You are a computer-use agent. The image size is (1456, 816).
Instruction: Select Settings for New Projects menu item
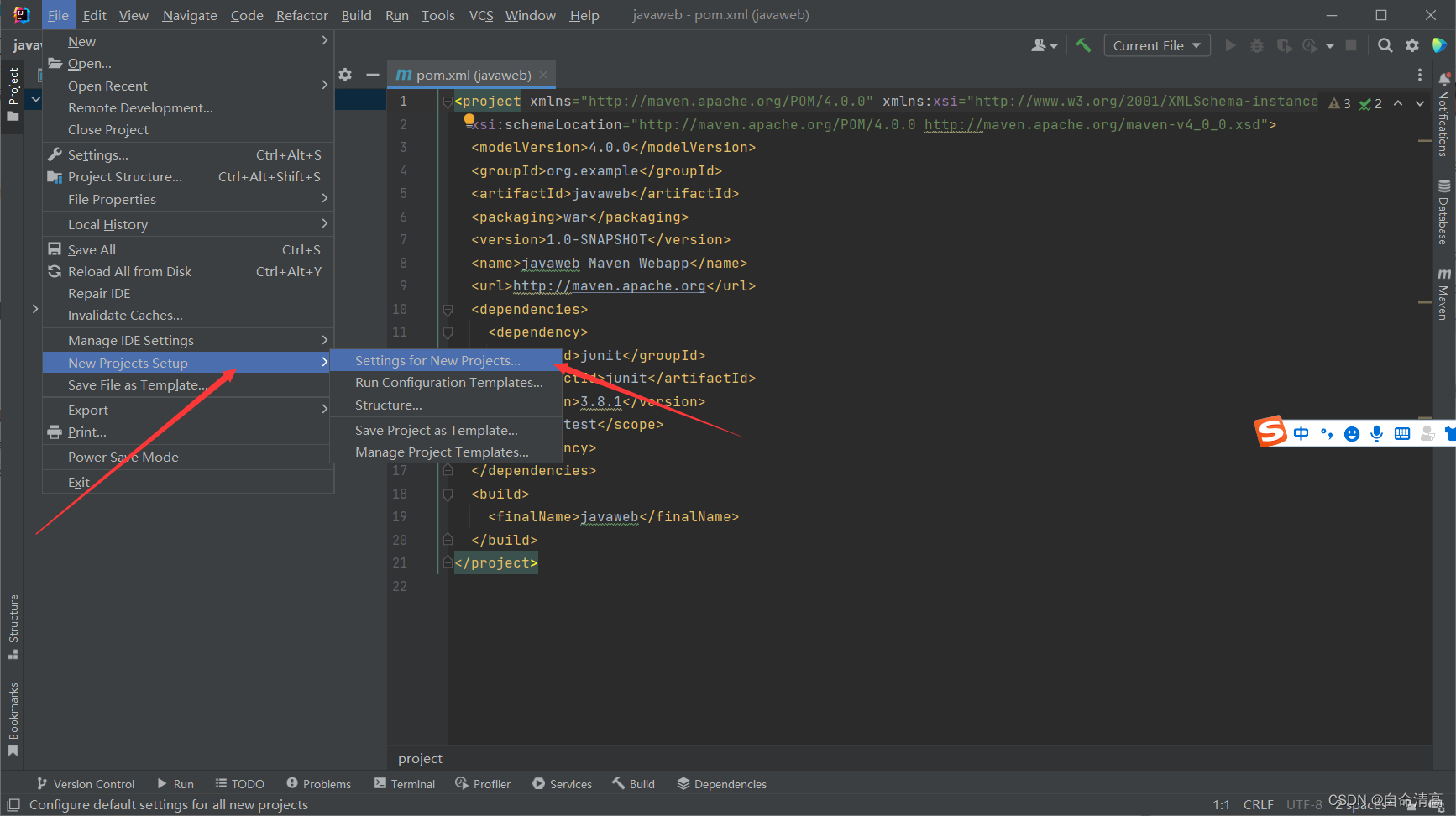446,360
